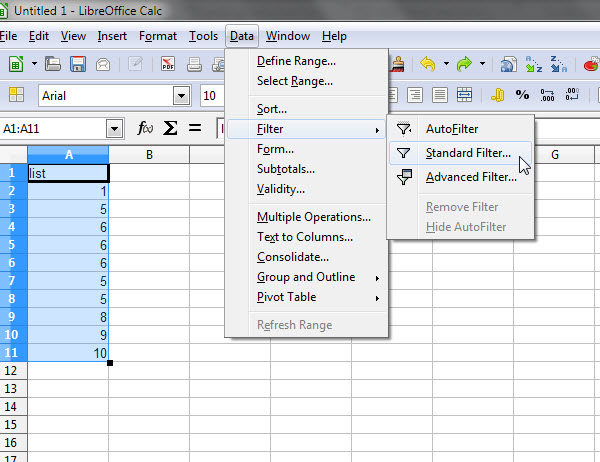Viewport: 600px width, 462px height.
Task: Click the Sort Ascending A-Z icon
Action: [x=533, y=64]
